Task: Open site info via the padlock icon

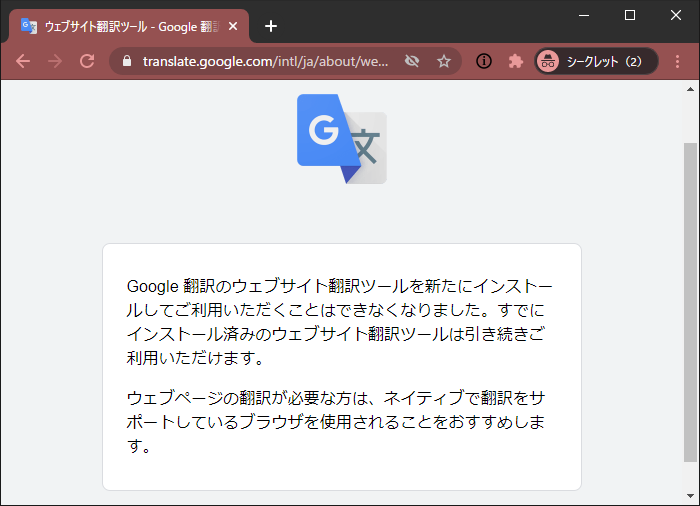Action: (126, 61)
